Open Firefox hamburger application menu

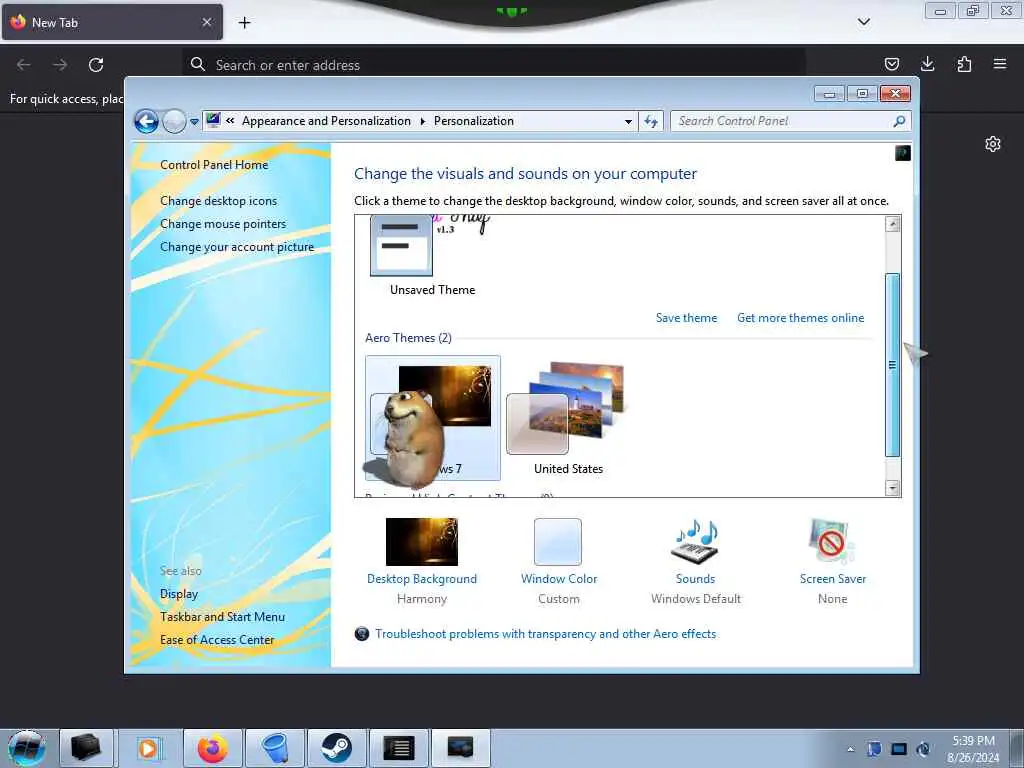click(x=1000, y=64)
